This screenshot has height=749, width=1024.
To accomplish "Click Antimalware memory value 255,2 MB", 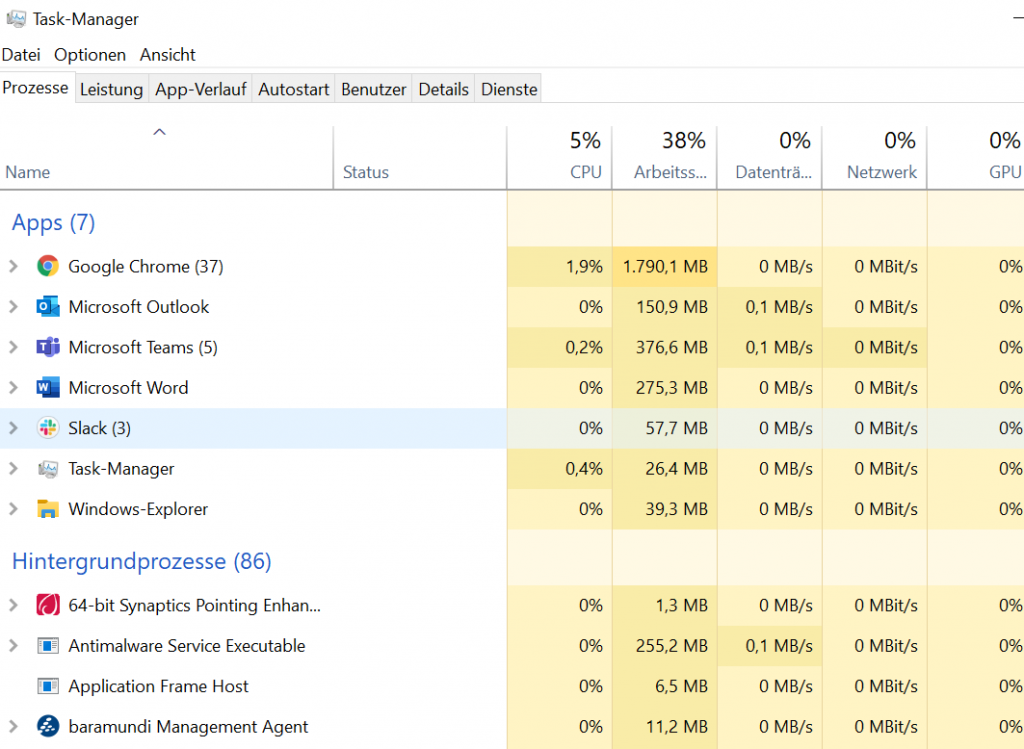I will tap(671, 646).
